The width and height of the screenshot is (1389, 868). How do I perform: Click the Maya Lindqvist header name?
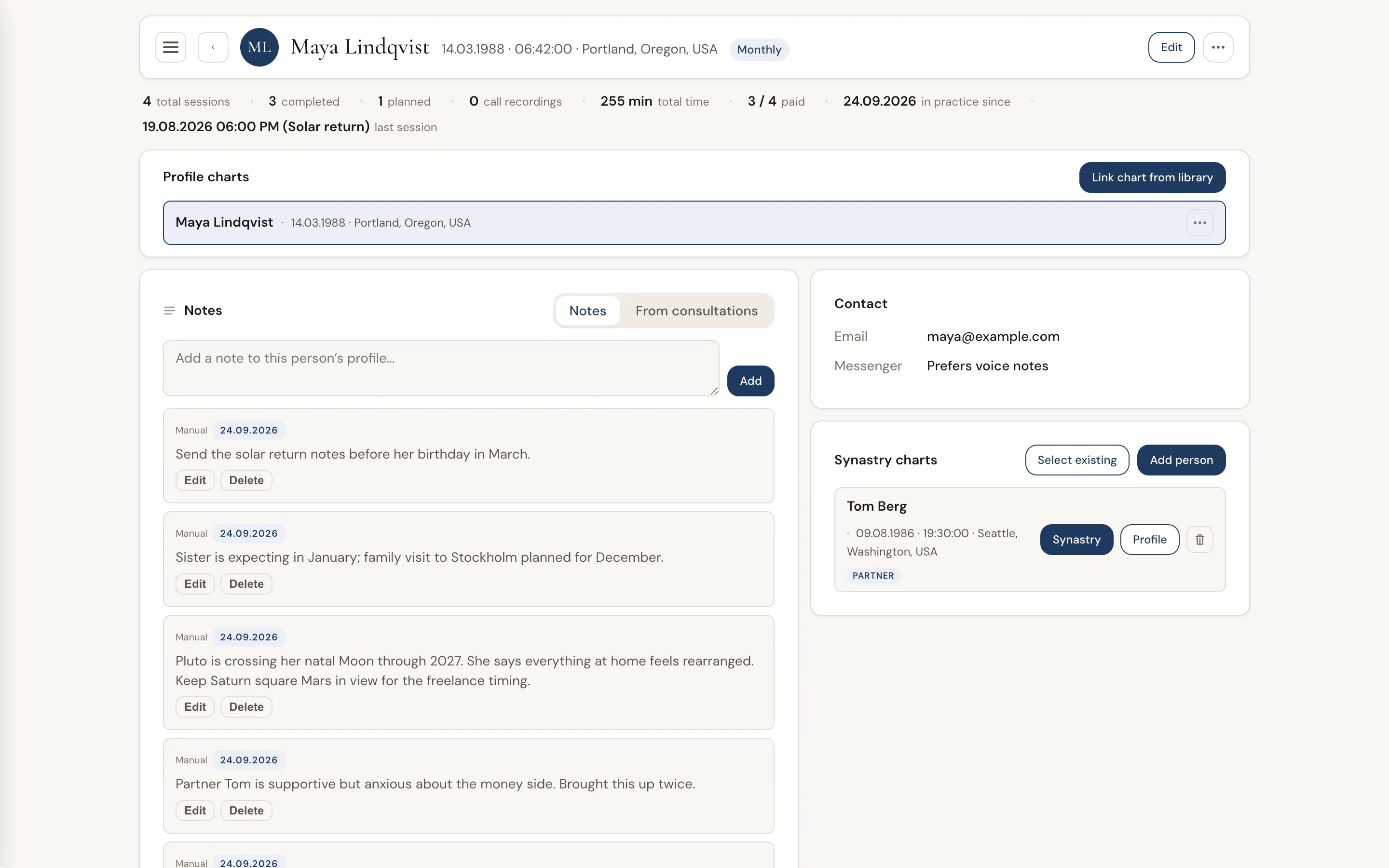(360, 47)
